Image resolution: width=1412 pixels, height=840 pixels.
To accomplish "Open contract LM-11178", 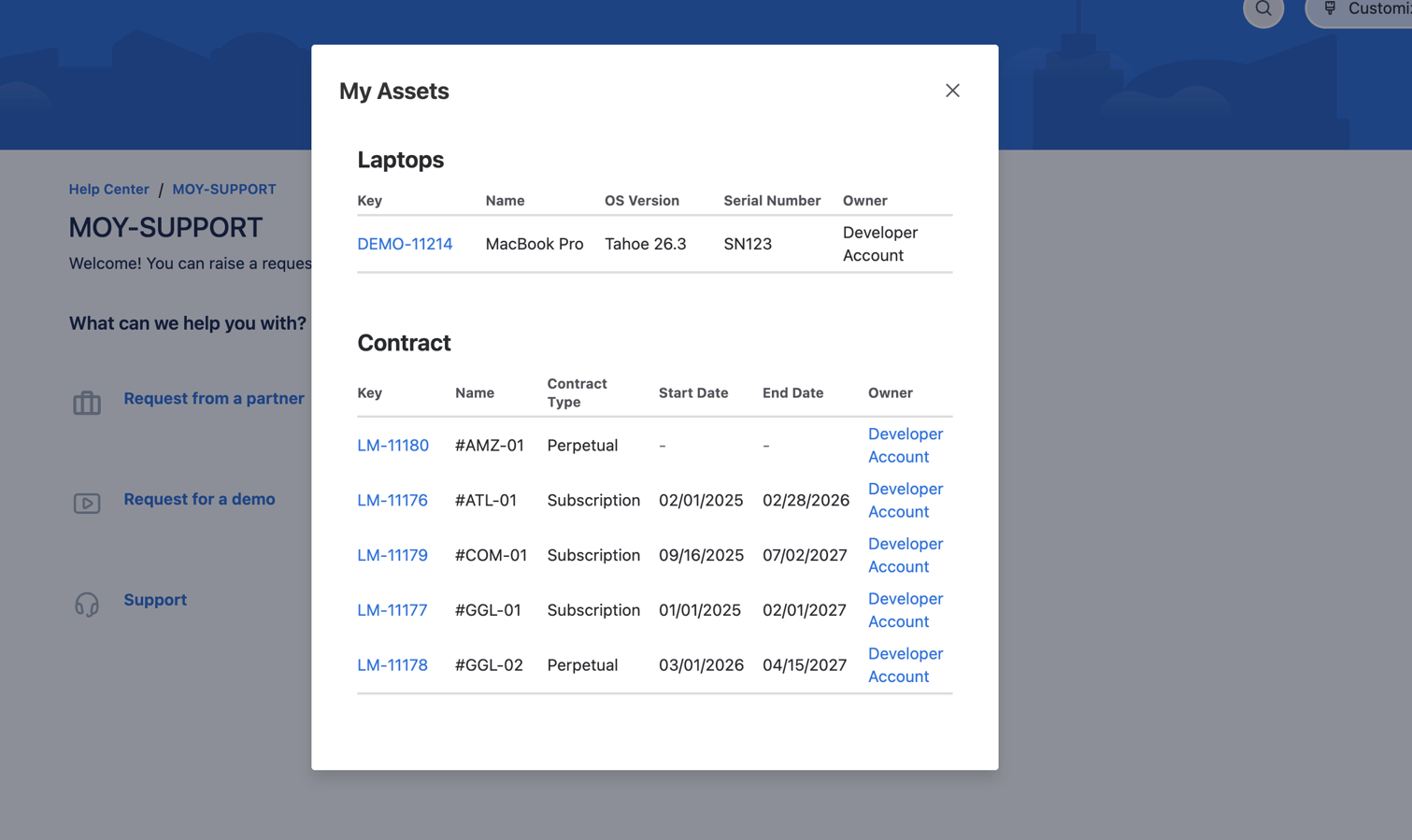I will pyautogui.click(x=392, y=665).
